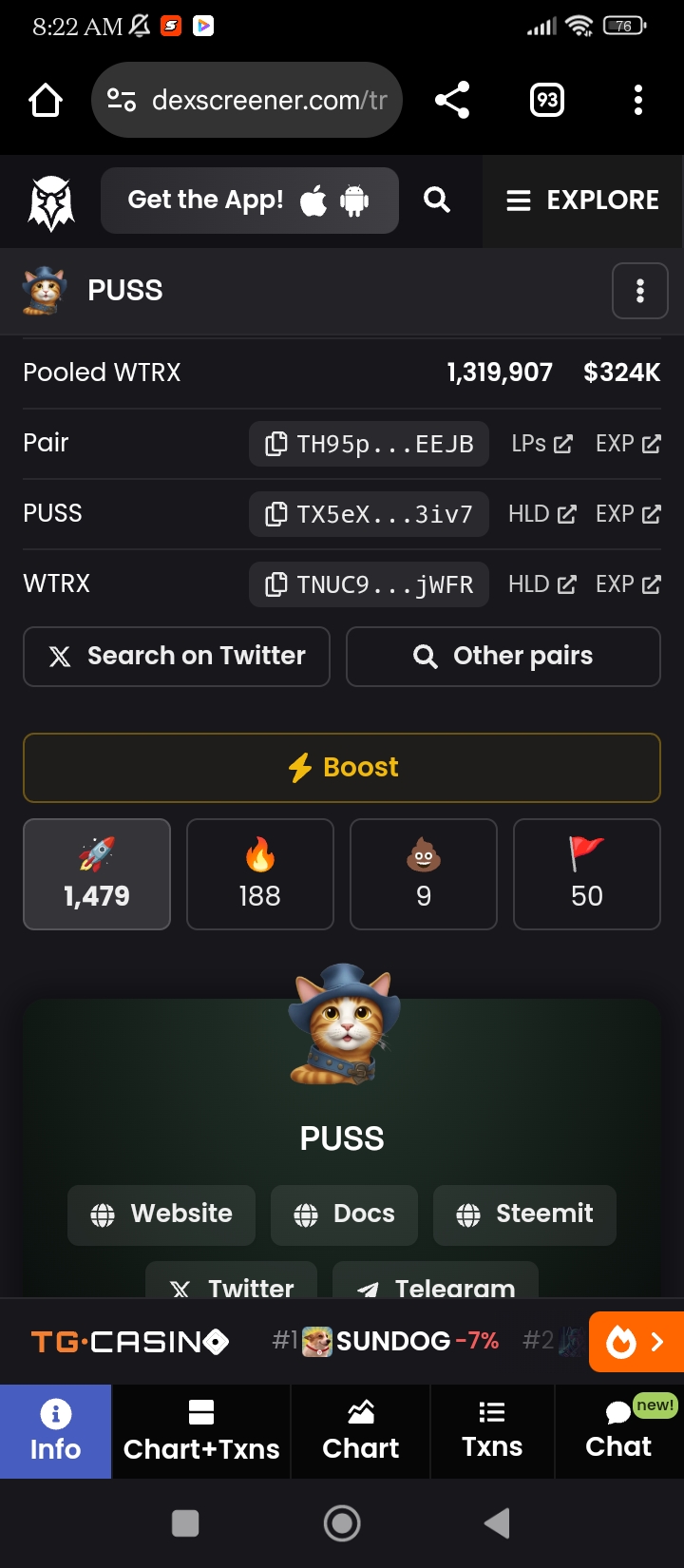Click the Search on Twitter button

tap(177, 657)
